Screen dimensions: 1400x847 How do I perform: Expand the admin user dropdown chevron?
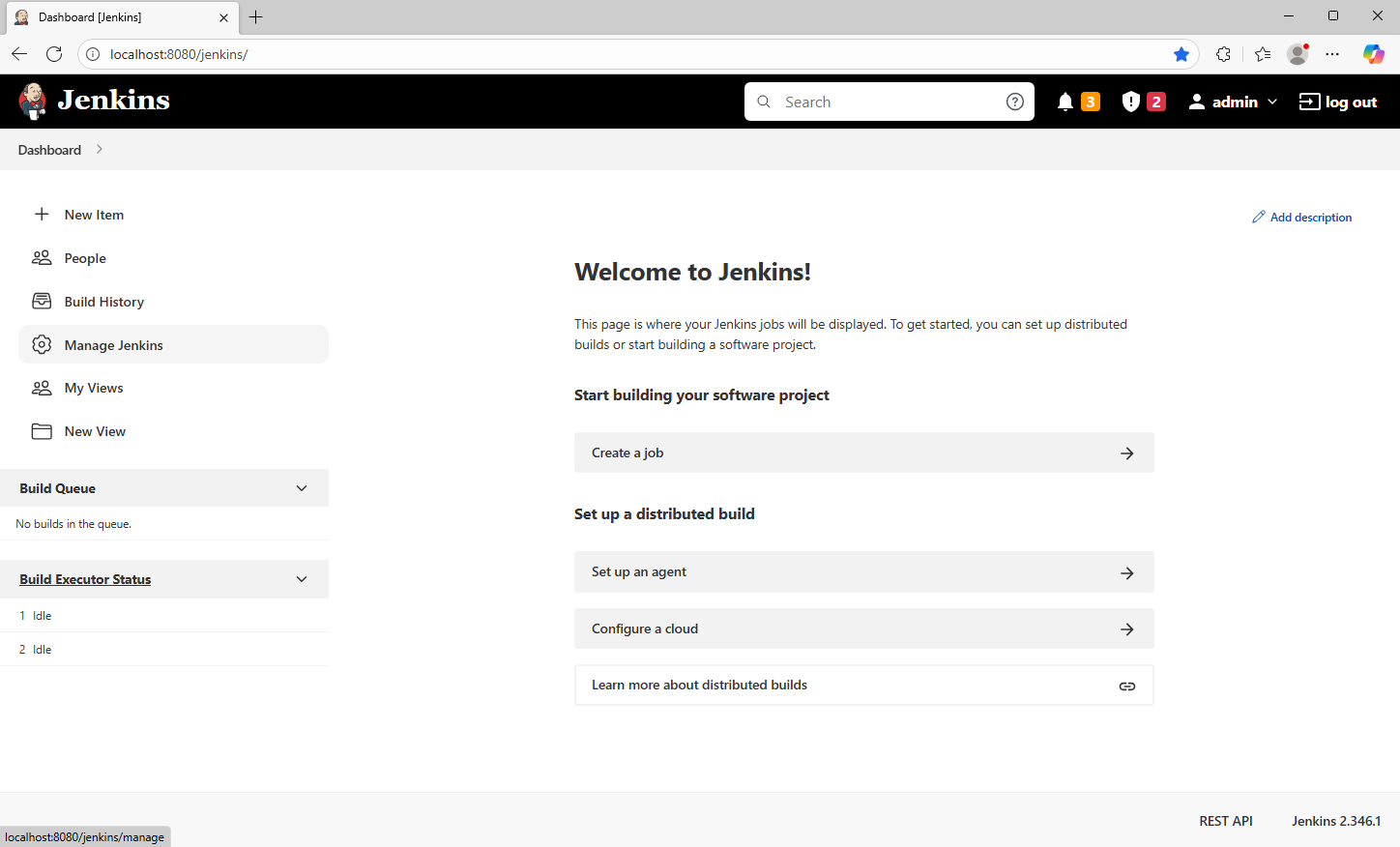1272,102
